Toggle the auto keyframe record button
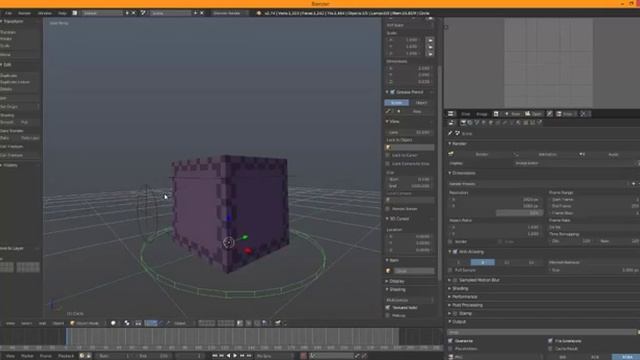Image resolution: width=640 pixels, height=360 pixels. tap(303, 356)
